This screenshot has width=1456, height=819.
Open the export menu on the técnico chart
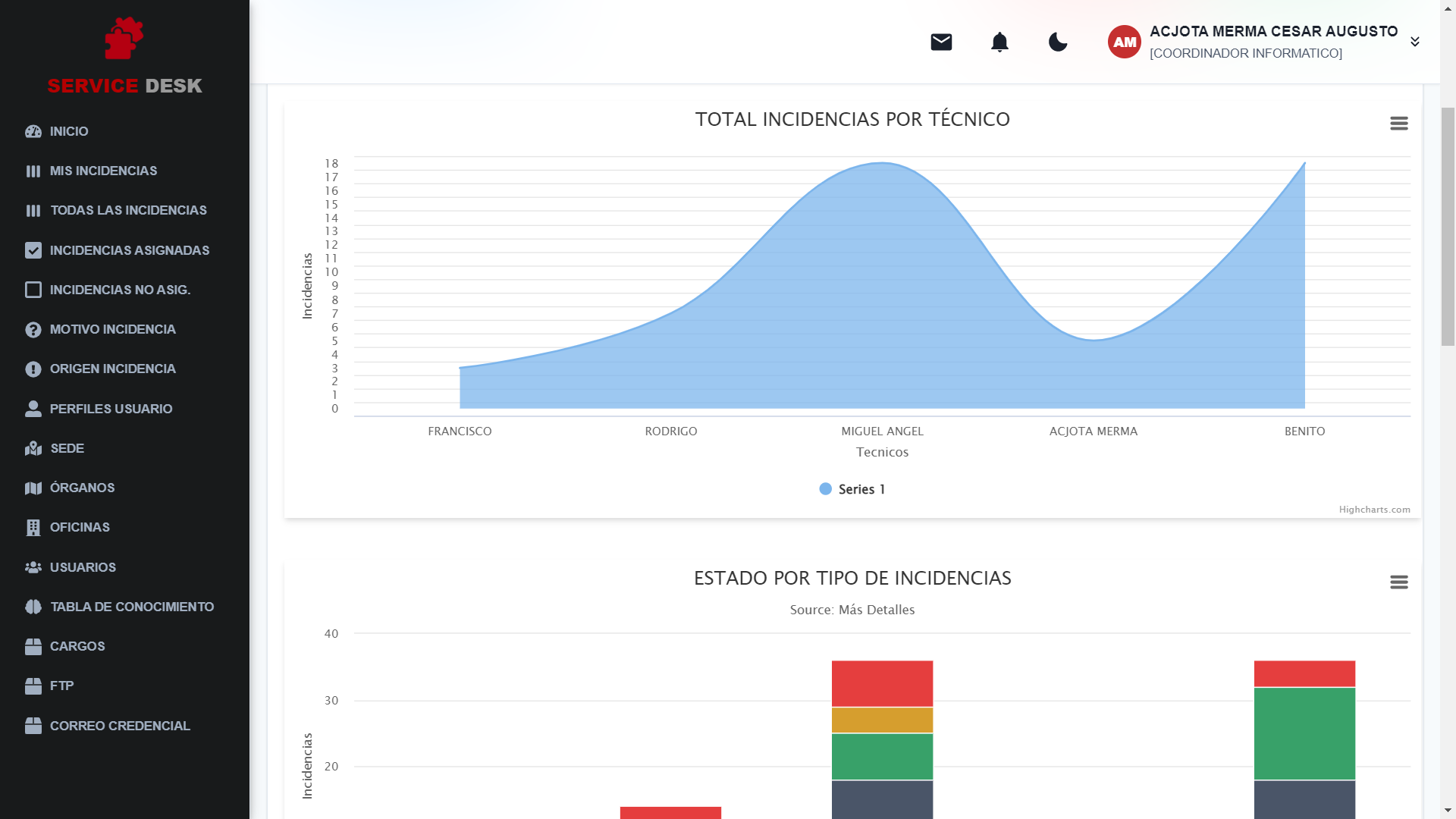[x=1398, y=123]
